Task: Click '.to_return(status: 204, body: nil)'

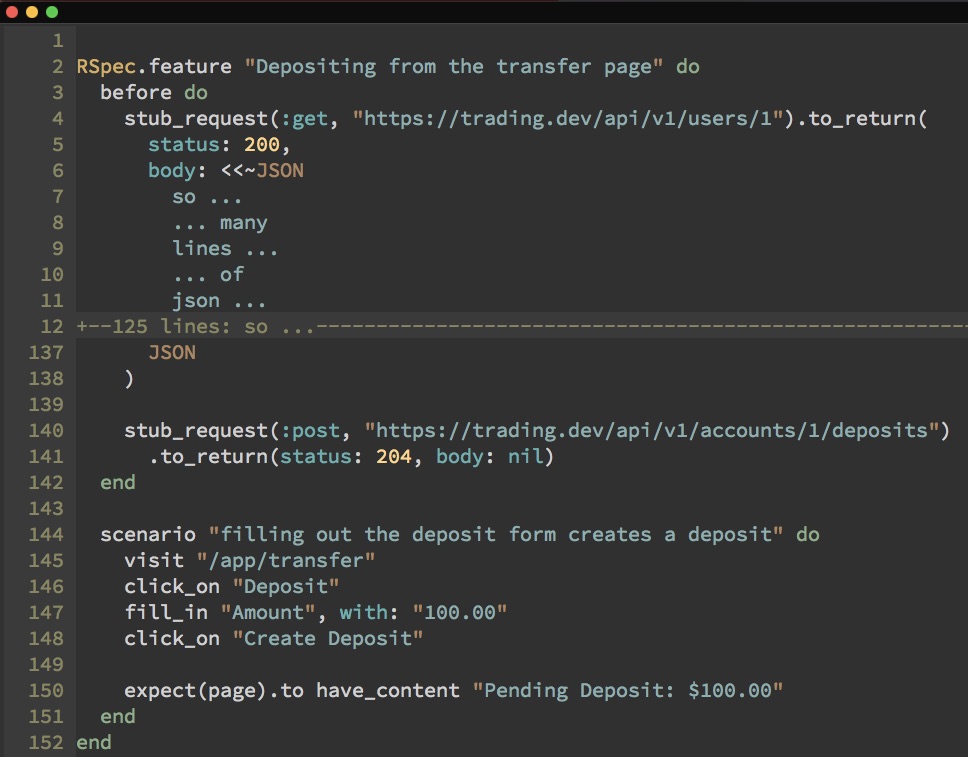Action: [x=351, y=457]
